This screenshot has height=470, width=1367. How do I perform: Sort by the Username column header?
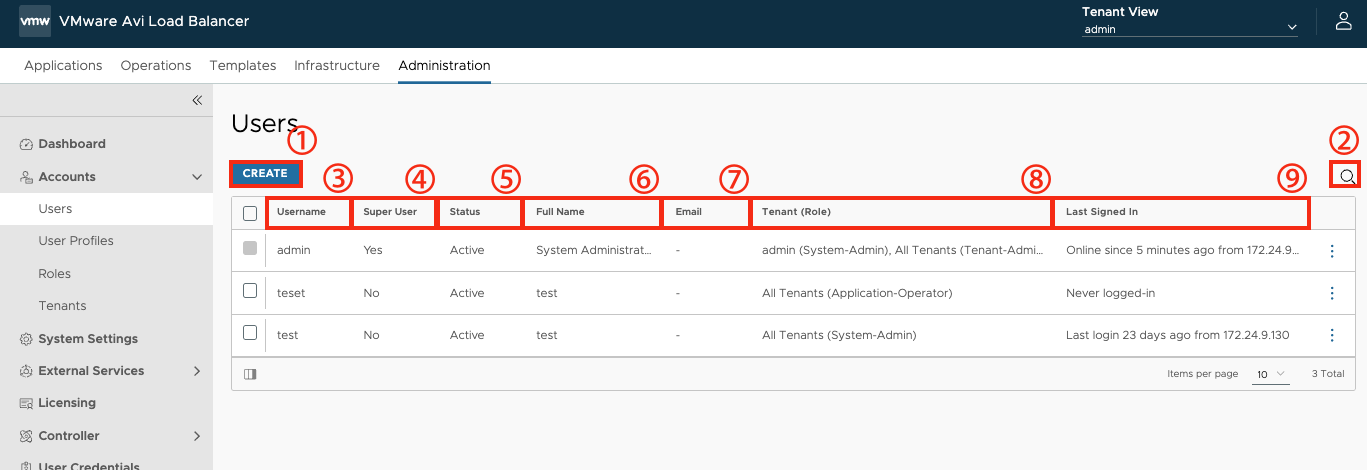(x=301, y=212)
